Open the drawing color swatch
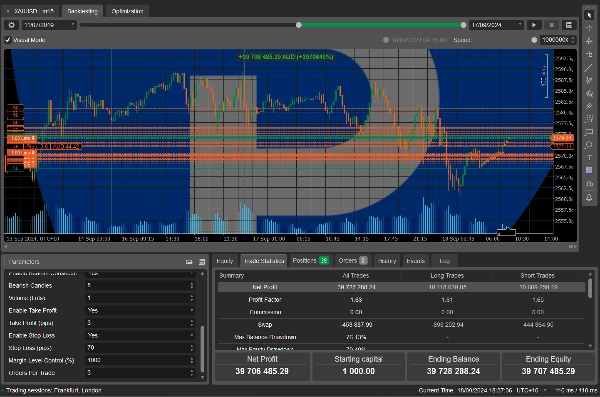 point(589,170)
